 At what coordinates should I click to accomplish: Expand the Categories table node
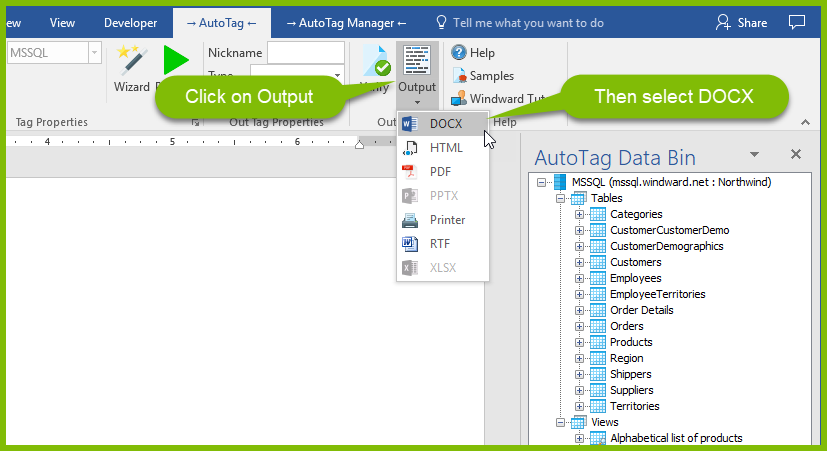coord(579,215)
